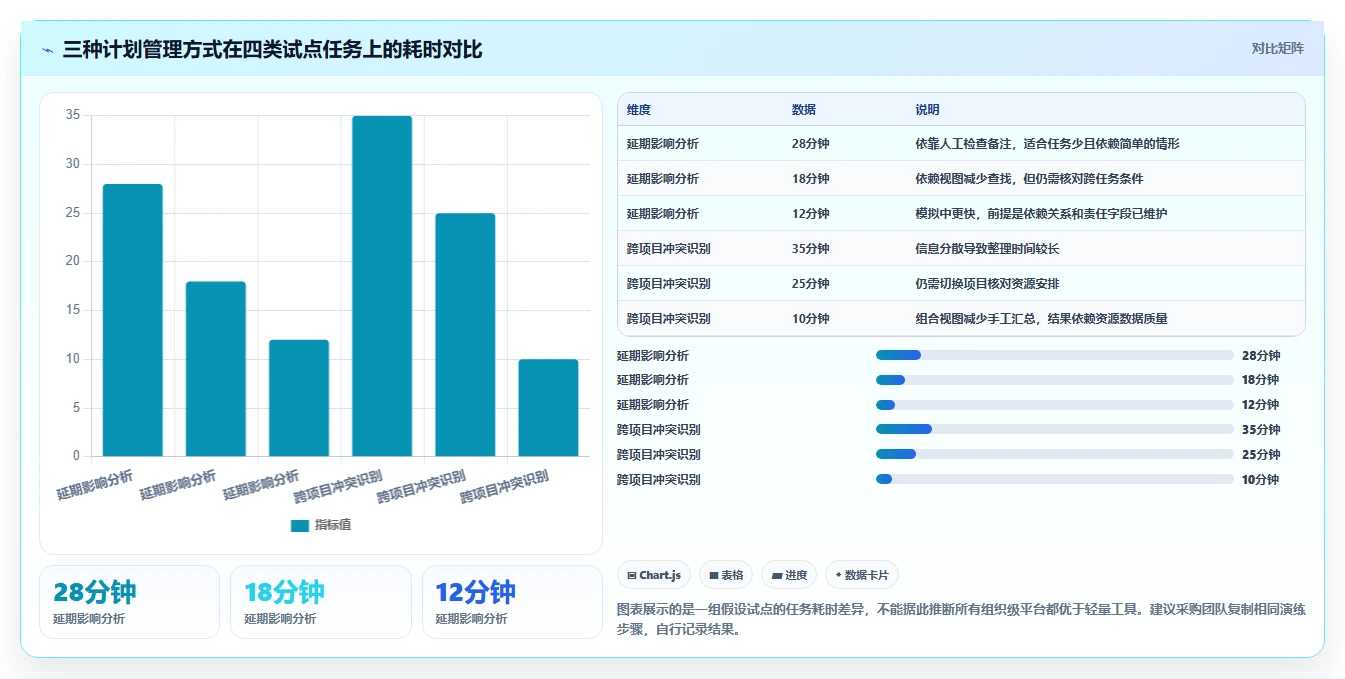Click the progress bar labeled 10分钟
Viewport: 1345px width, 679px height.
[x=1055, y=479]
